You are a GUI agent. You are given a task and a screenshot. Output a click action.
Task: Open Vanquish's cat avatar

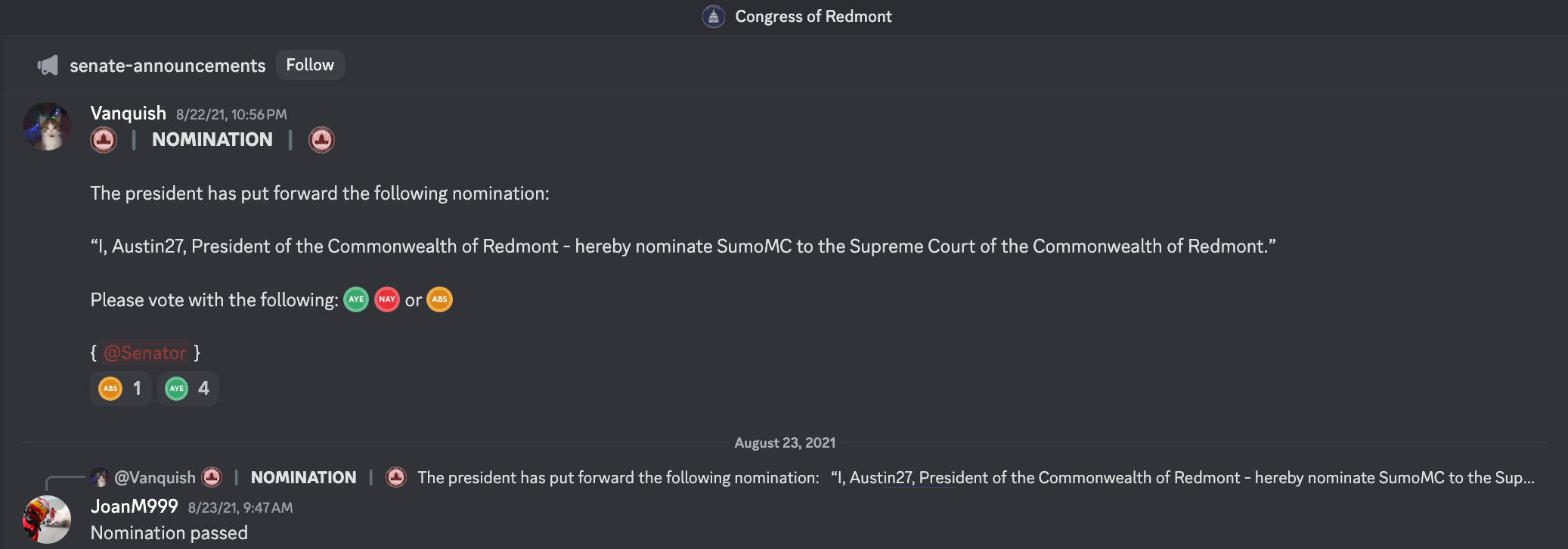point(47,126)
